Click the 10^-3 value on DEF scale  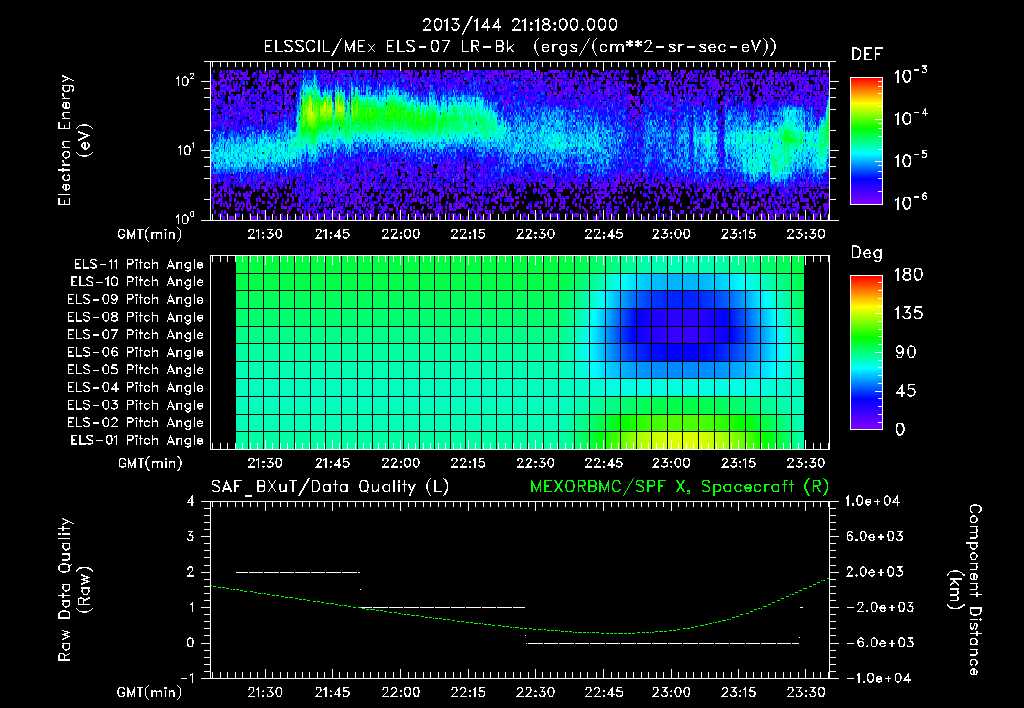[x=910, y=75]
